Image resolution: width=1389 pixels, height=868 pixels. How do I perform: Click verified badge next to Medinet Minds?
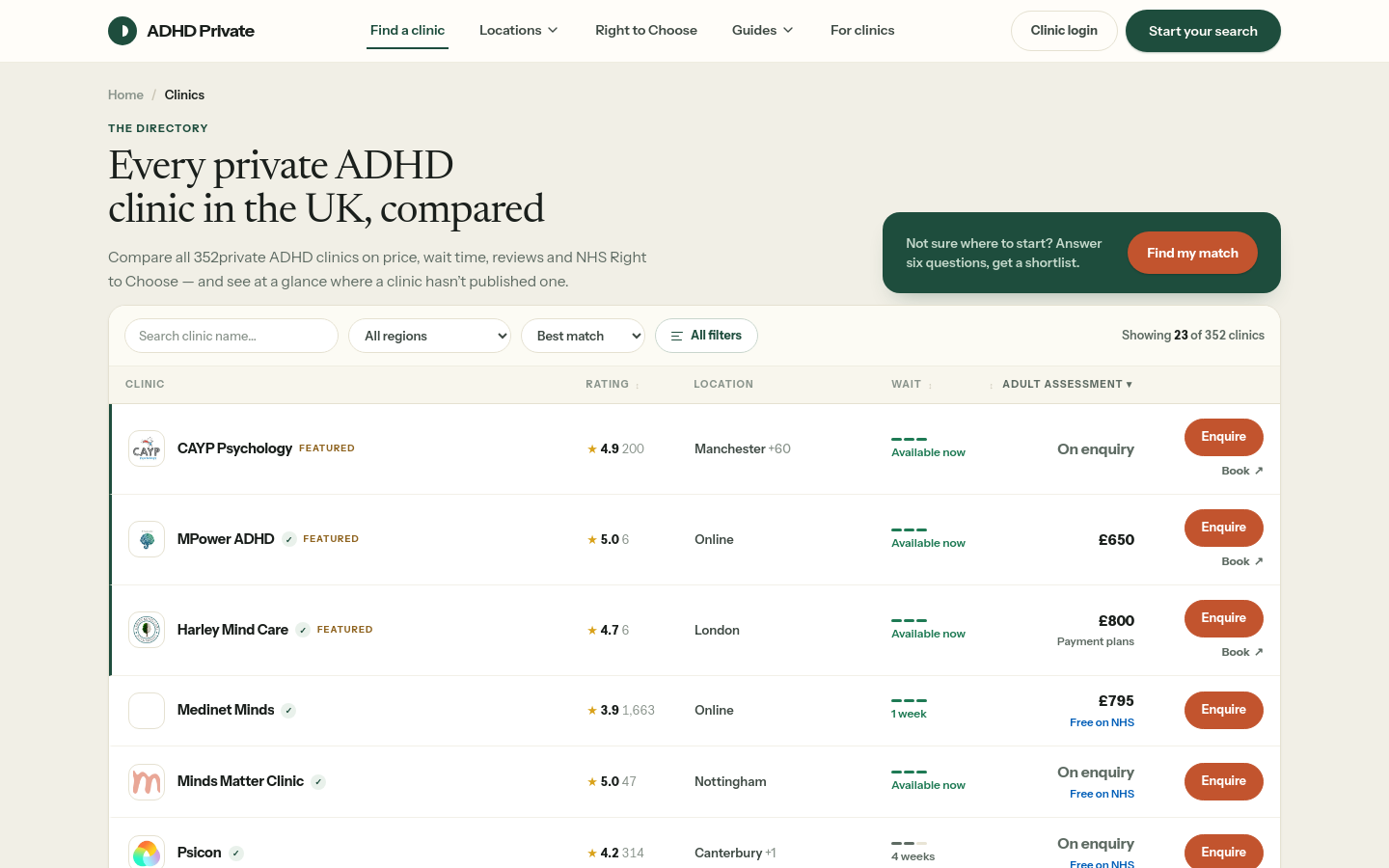point(288,711)
